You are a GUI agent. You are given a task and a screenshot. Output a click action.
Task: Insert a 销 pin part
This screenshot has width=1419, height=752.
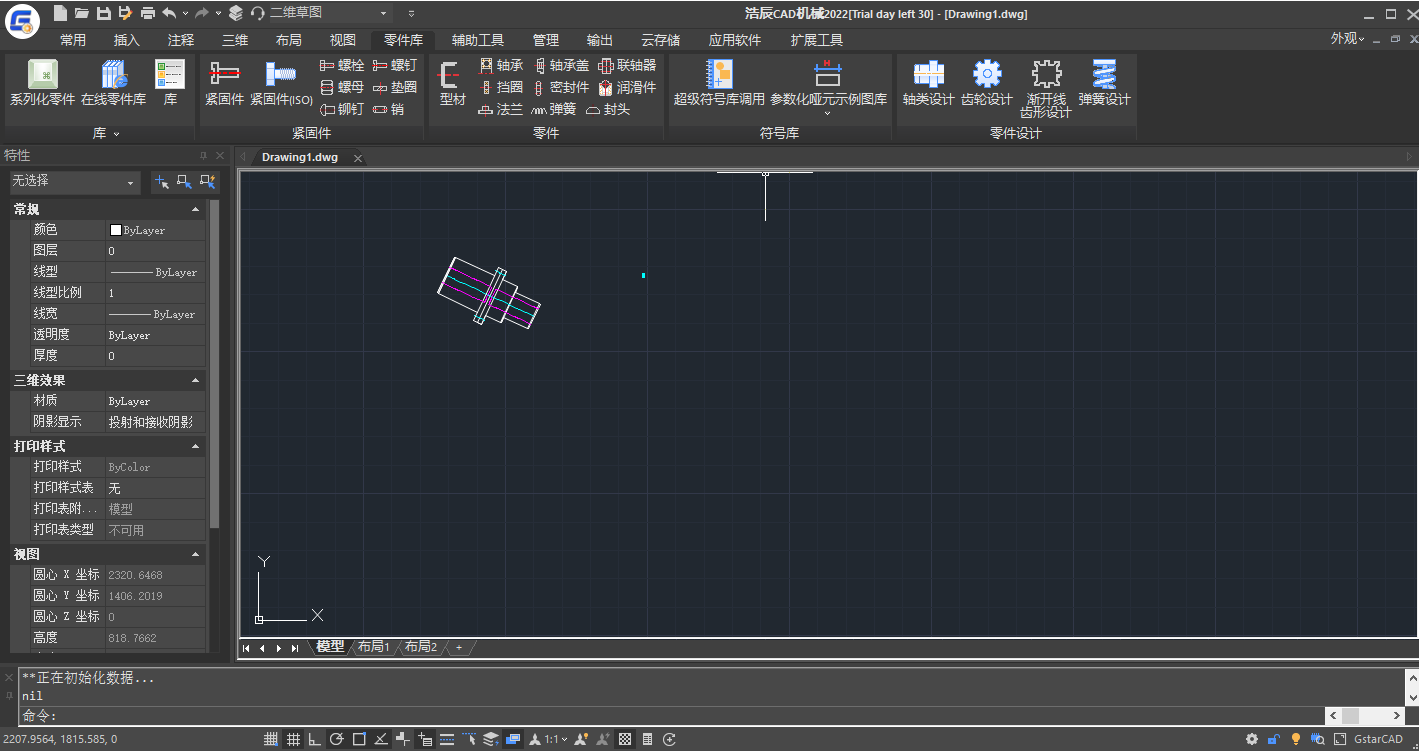pyautogui.click(x=389, y=109)
